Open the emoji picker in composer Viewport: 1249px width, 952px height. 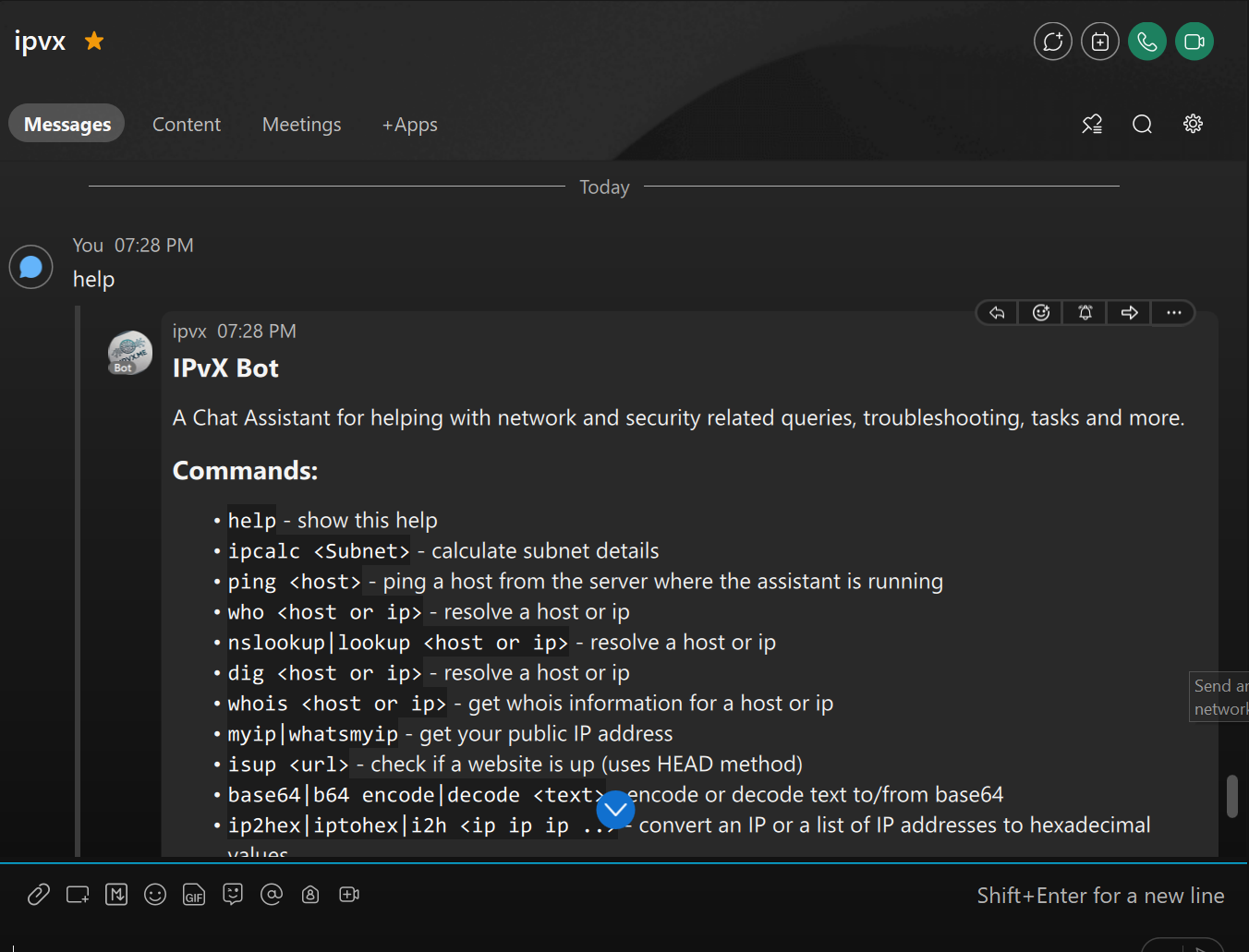click(155, 894)
